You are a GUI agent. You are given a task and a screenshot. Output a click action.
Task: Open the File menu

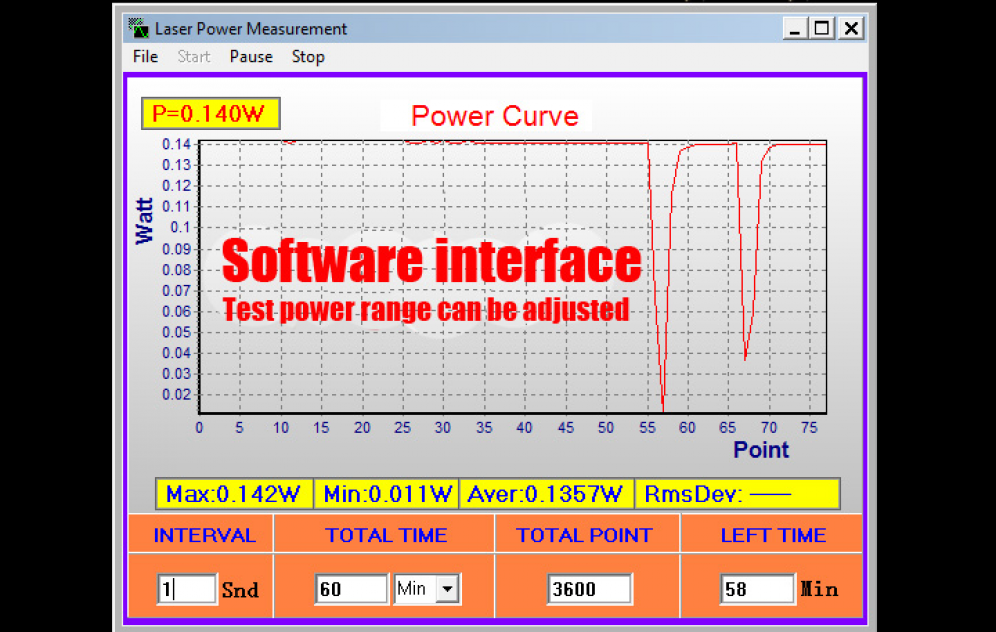145,57
